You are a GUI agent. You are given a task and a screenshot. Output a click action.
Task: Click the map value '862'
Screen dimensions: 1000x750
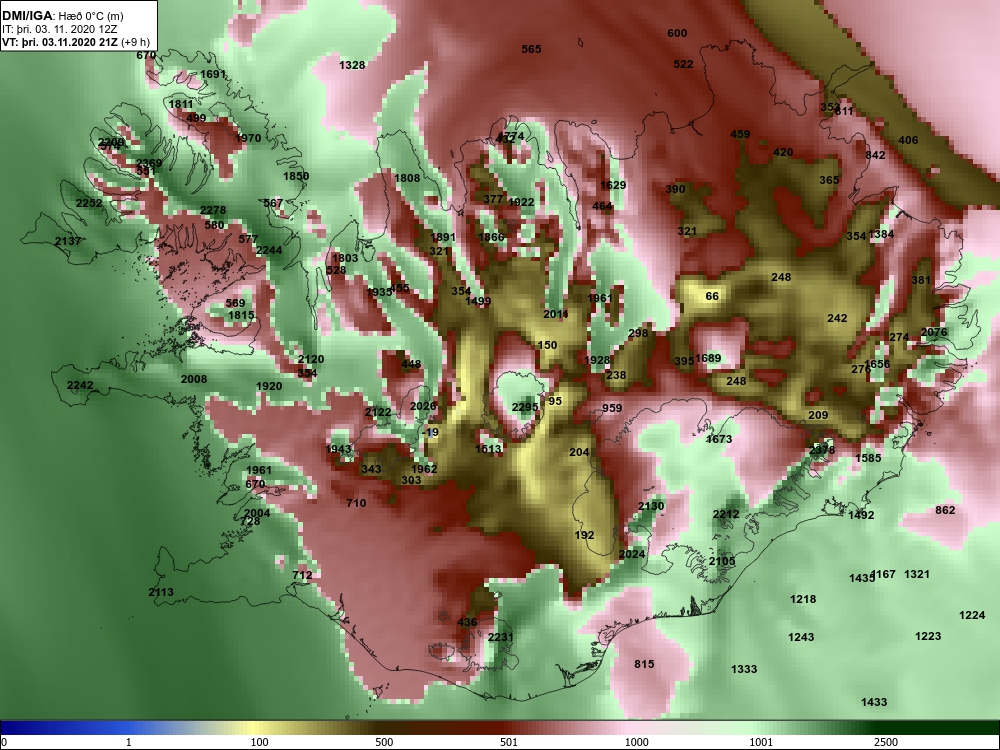tap(945, 510)
